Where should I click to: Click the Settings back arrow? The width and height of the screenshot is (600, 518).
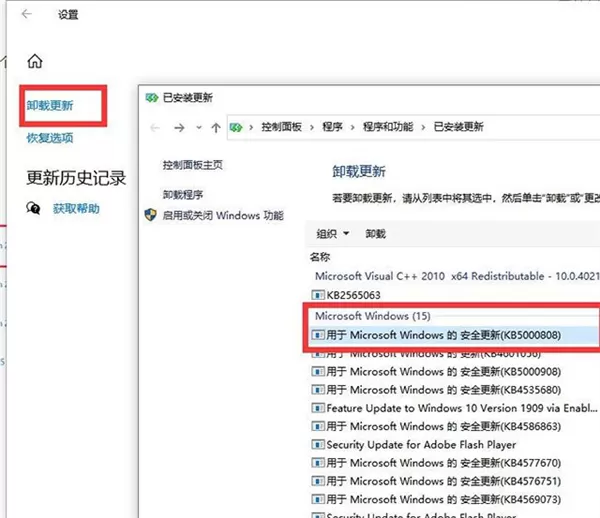click(x=27, y=14)
